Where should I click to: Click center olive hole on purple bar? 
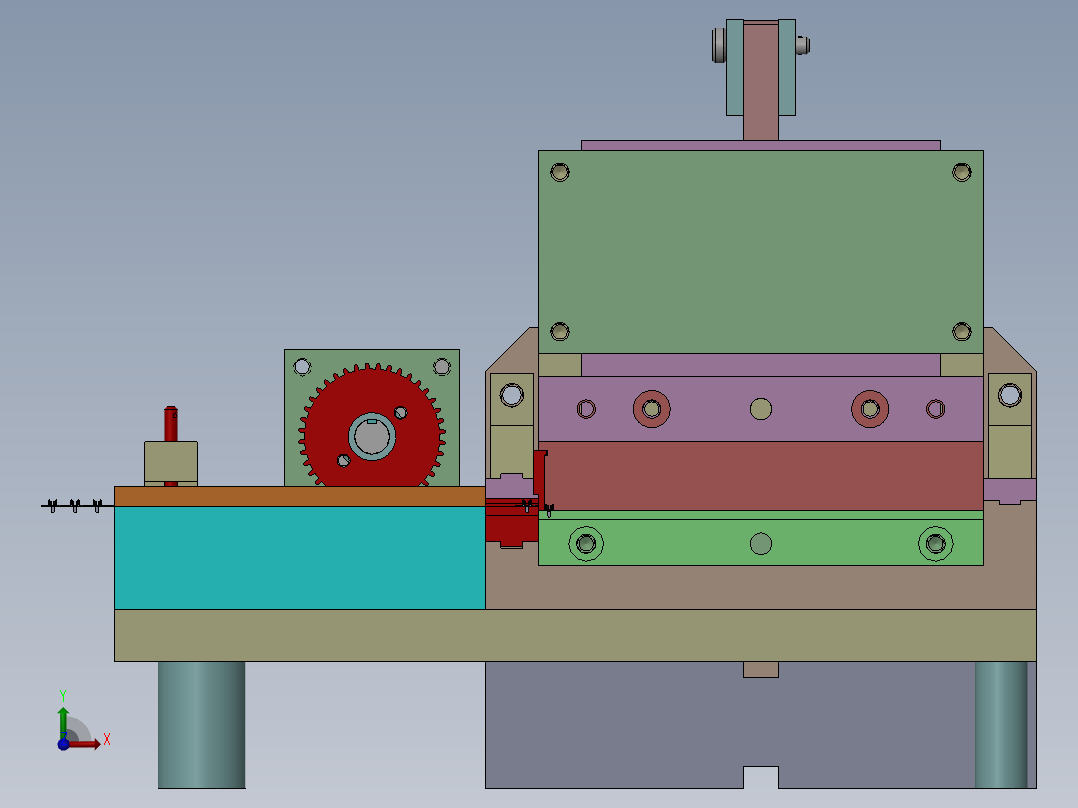click(x=761, y=409)
